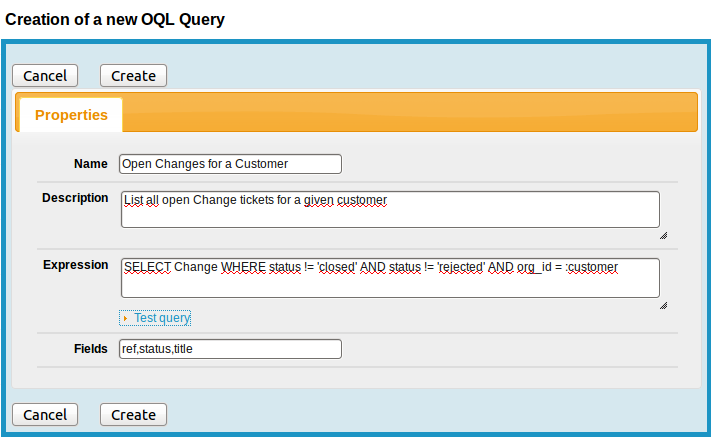Click the top Create button
Viewport: 711px width, 437px height.
click(x=133, y=76)
